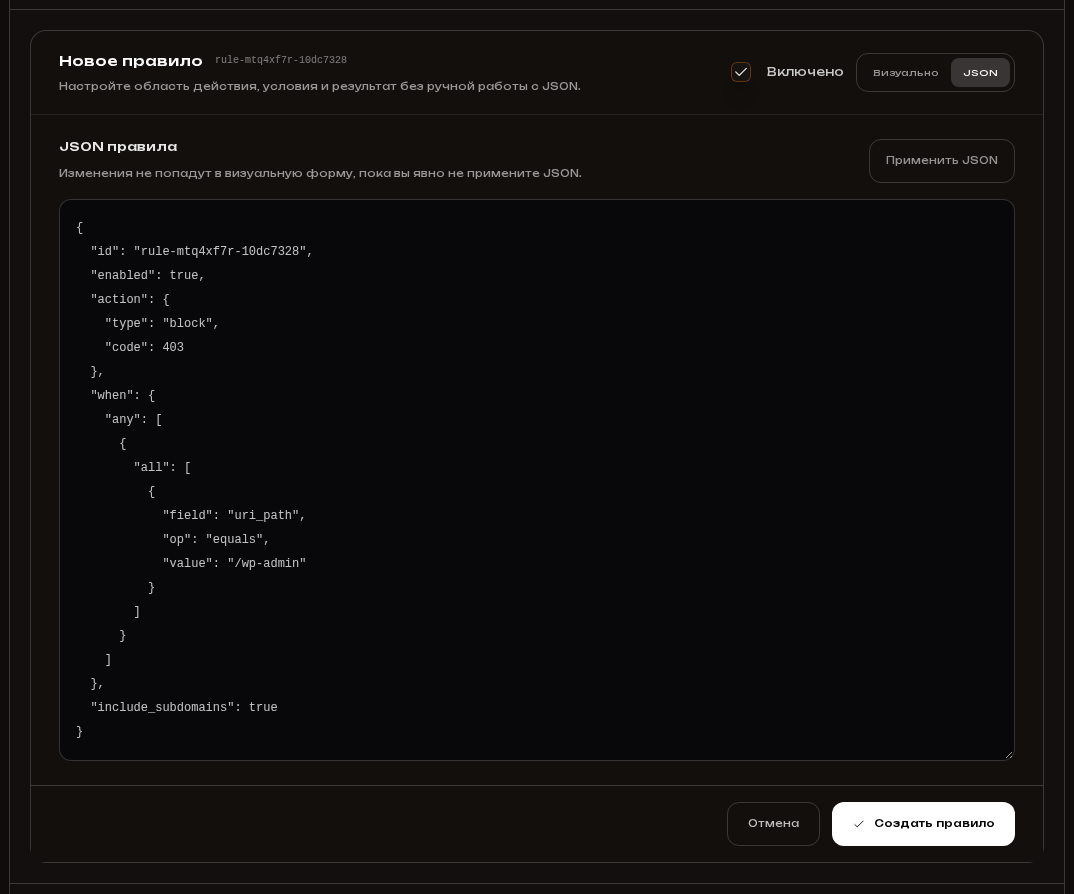
Task: Click the Включено label text
Action: click(x=804, y=72)
